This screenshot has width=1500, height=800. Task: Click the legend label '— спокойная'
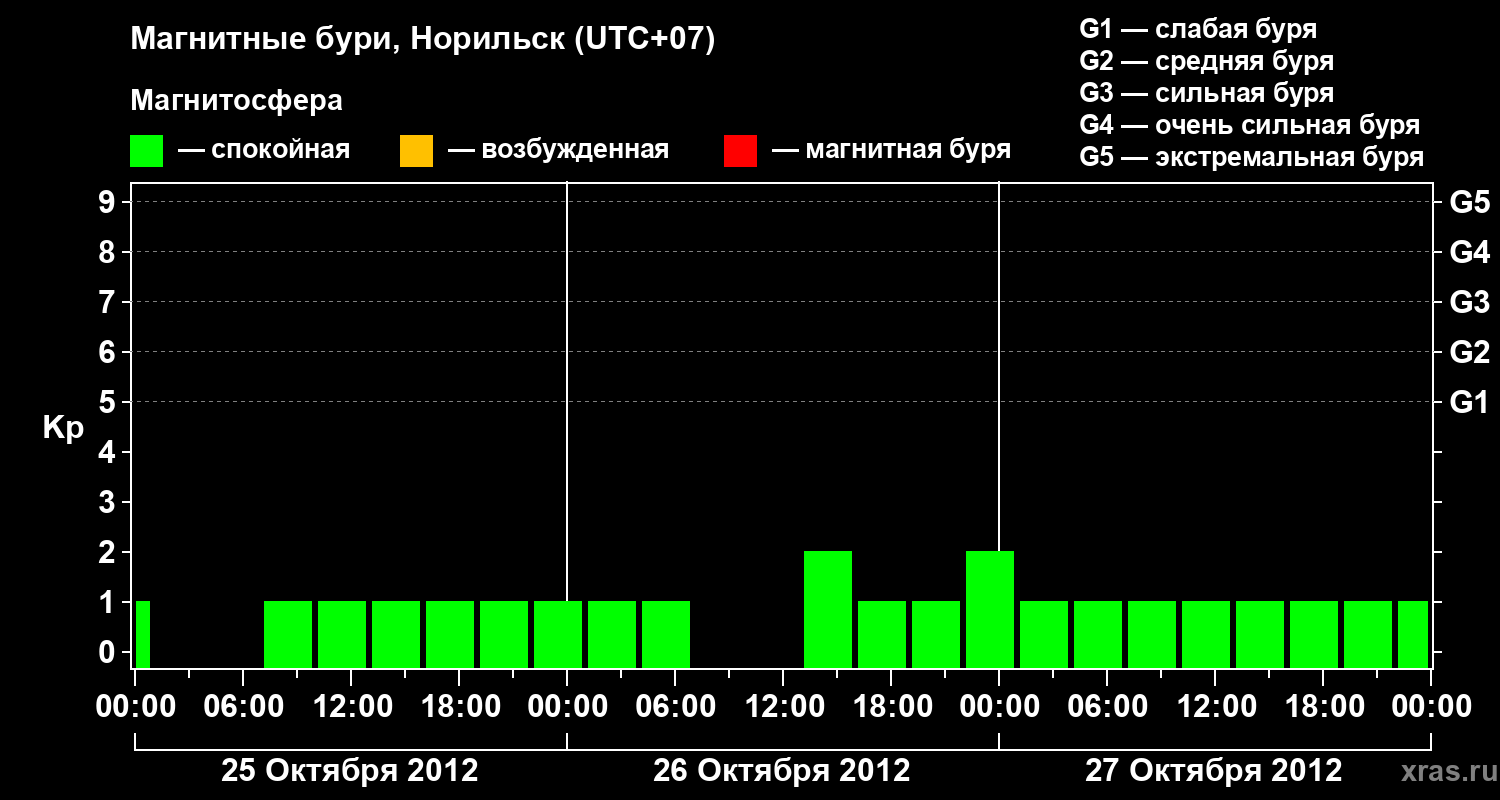(264, 150)
